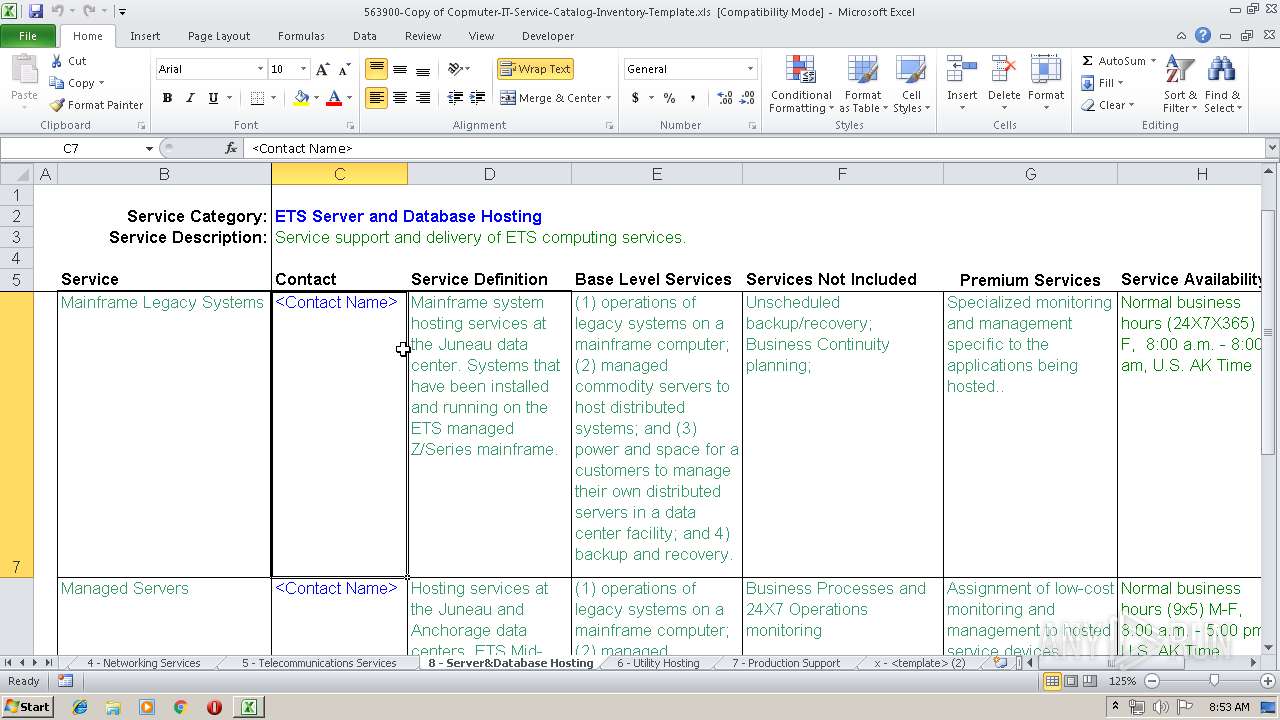
Task: Click the Windows Start button
Action: point(27,707)
